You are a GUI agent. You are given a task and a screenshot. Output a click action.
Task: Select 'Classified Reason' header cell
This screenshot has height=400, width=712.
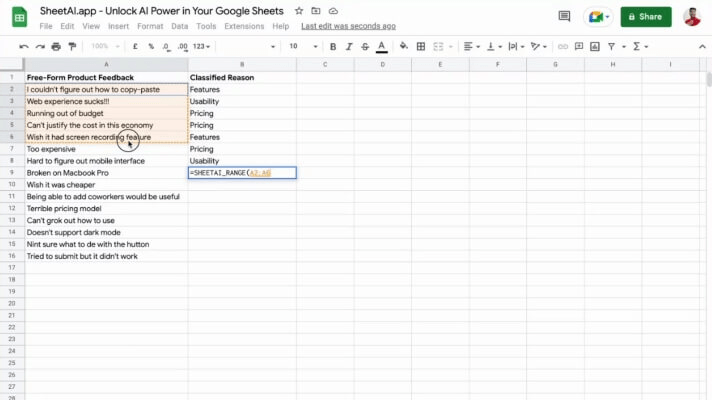(x=242, y=78)
